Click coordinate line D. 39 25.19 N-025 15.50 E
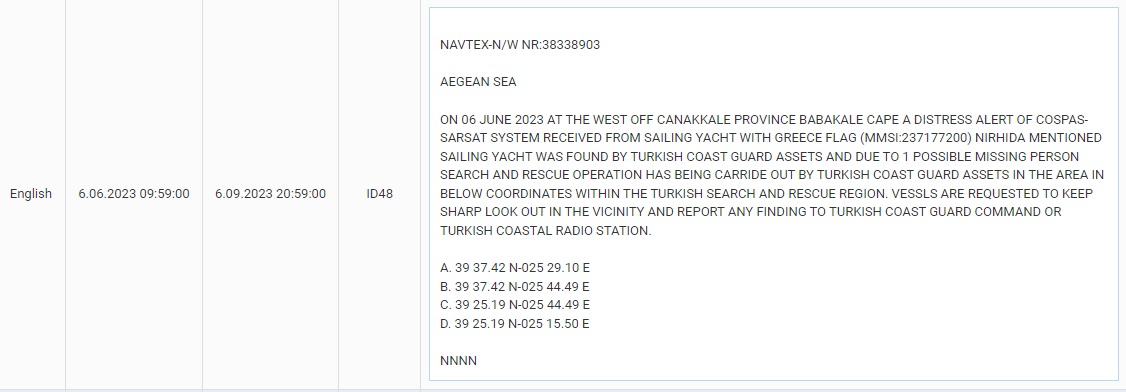This screenshot has height=392, width=1126. [515, 323]
